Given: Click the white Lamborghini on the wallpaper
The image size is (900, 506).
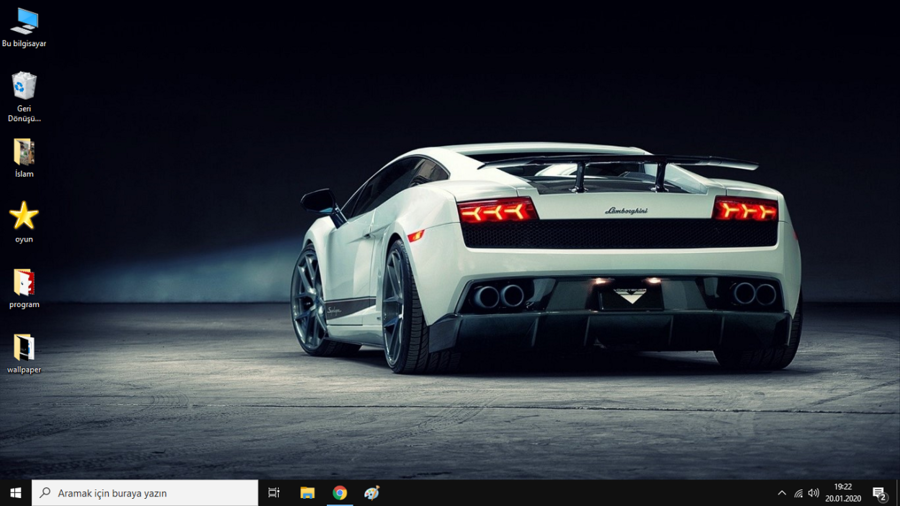Looking at the screenshot, I should (x=560, y=260).
